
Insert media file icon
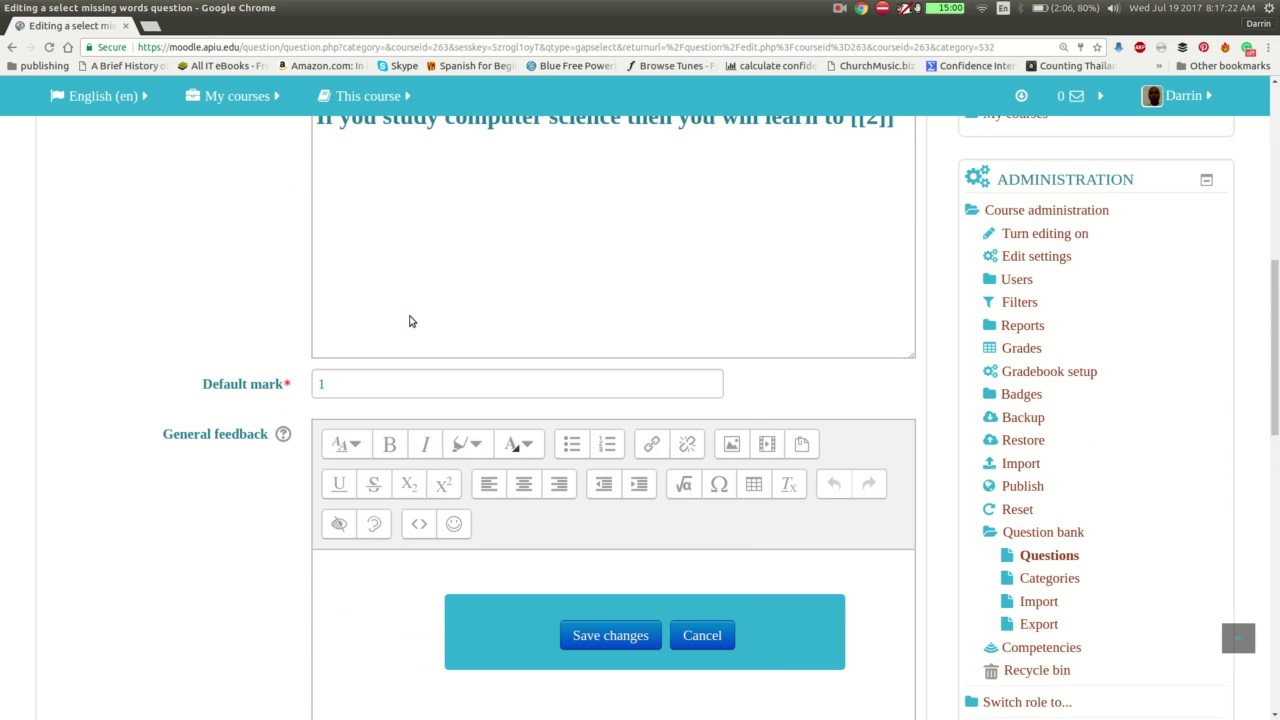(767, 444)
